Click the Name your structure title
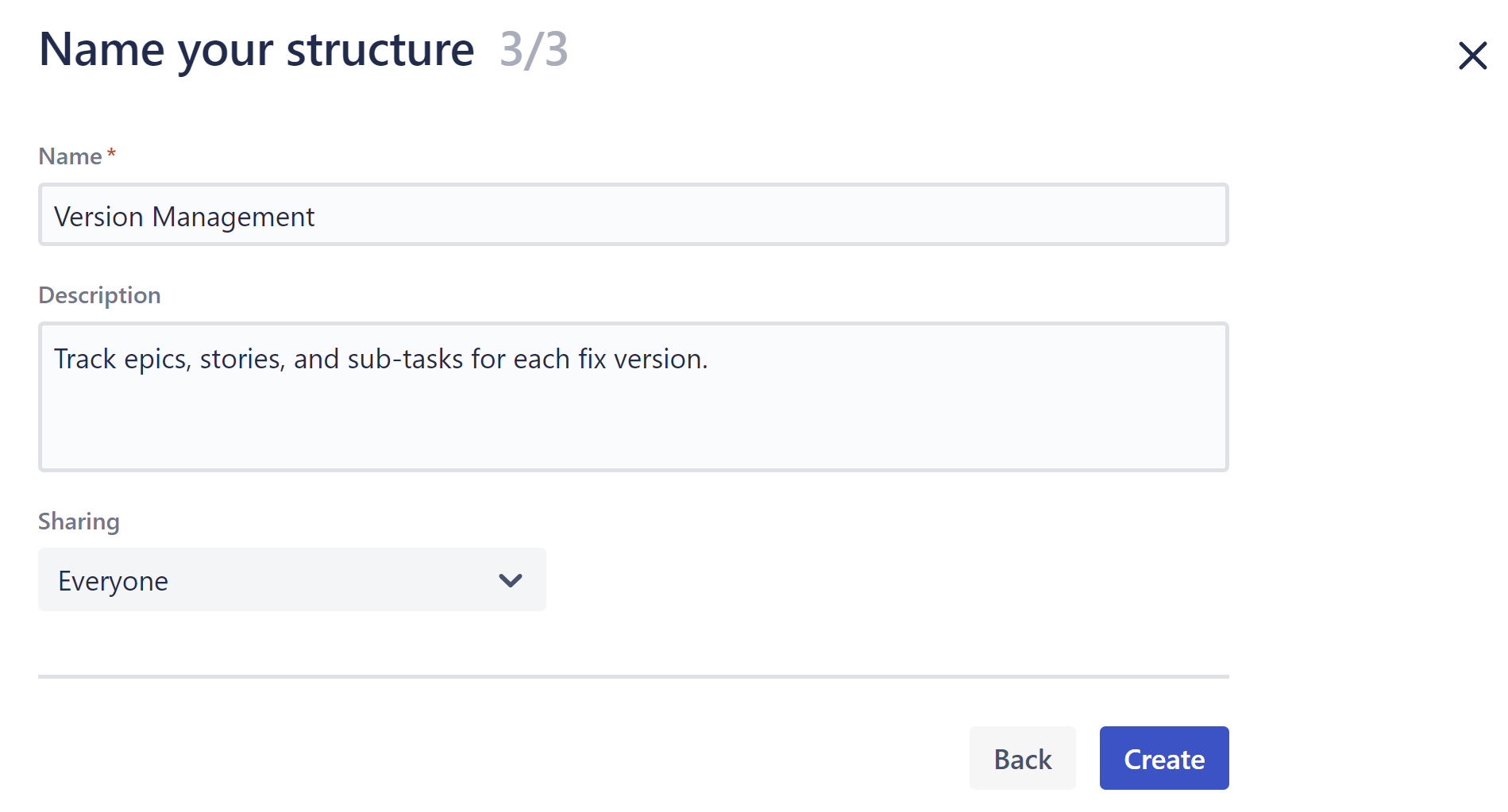Screen dimensions: 1508x812 [x=256, y=49]
